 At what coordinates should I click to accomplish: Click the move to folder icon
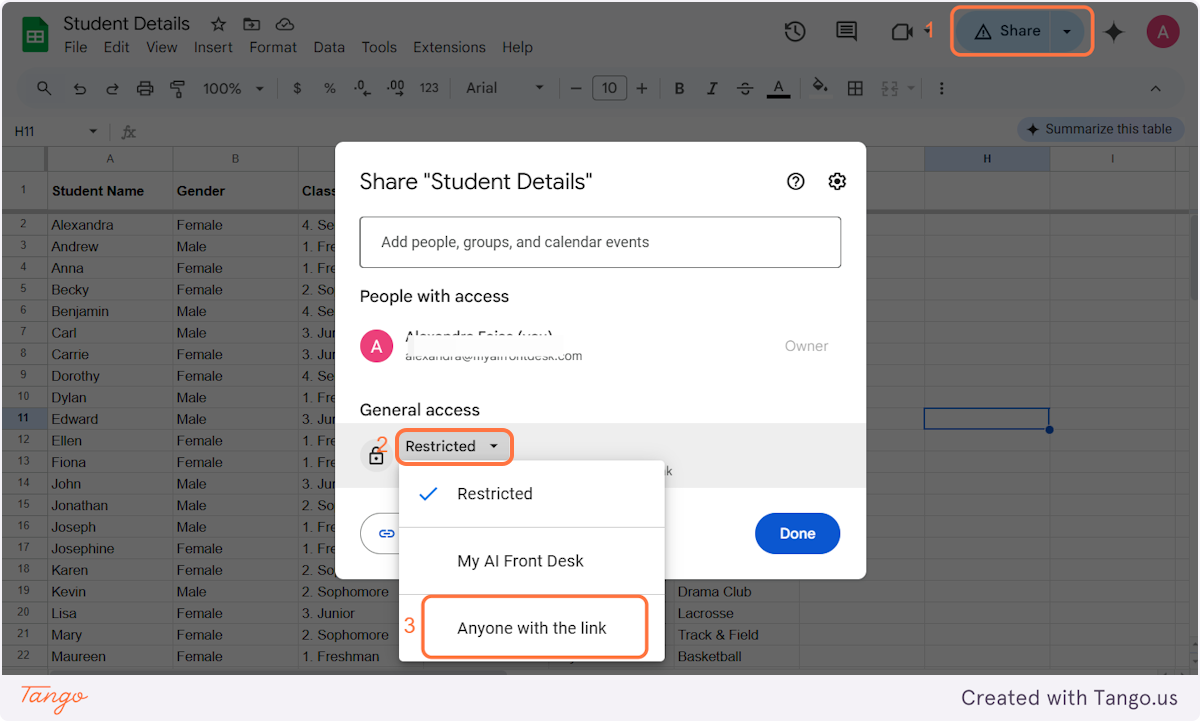[x=251, y=23]
